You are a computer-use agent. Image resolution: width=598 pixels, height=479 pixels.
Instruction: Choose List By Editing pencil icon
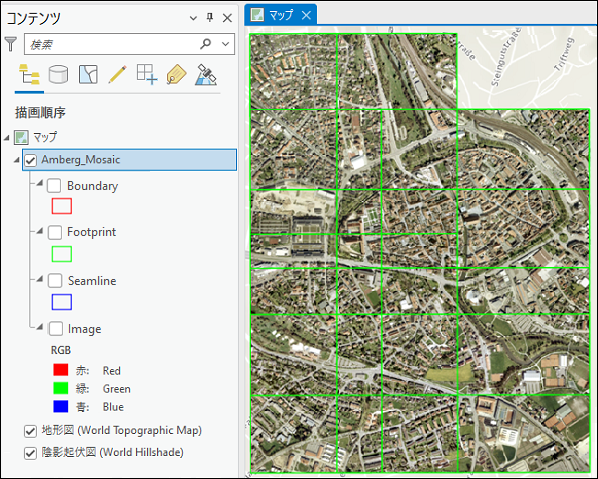pos(117,74)
